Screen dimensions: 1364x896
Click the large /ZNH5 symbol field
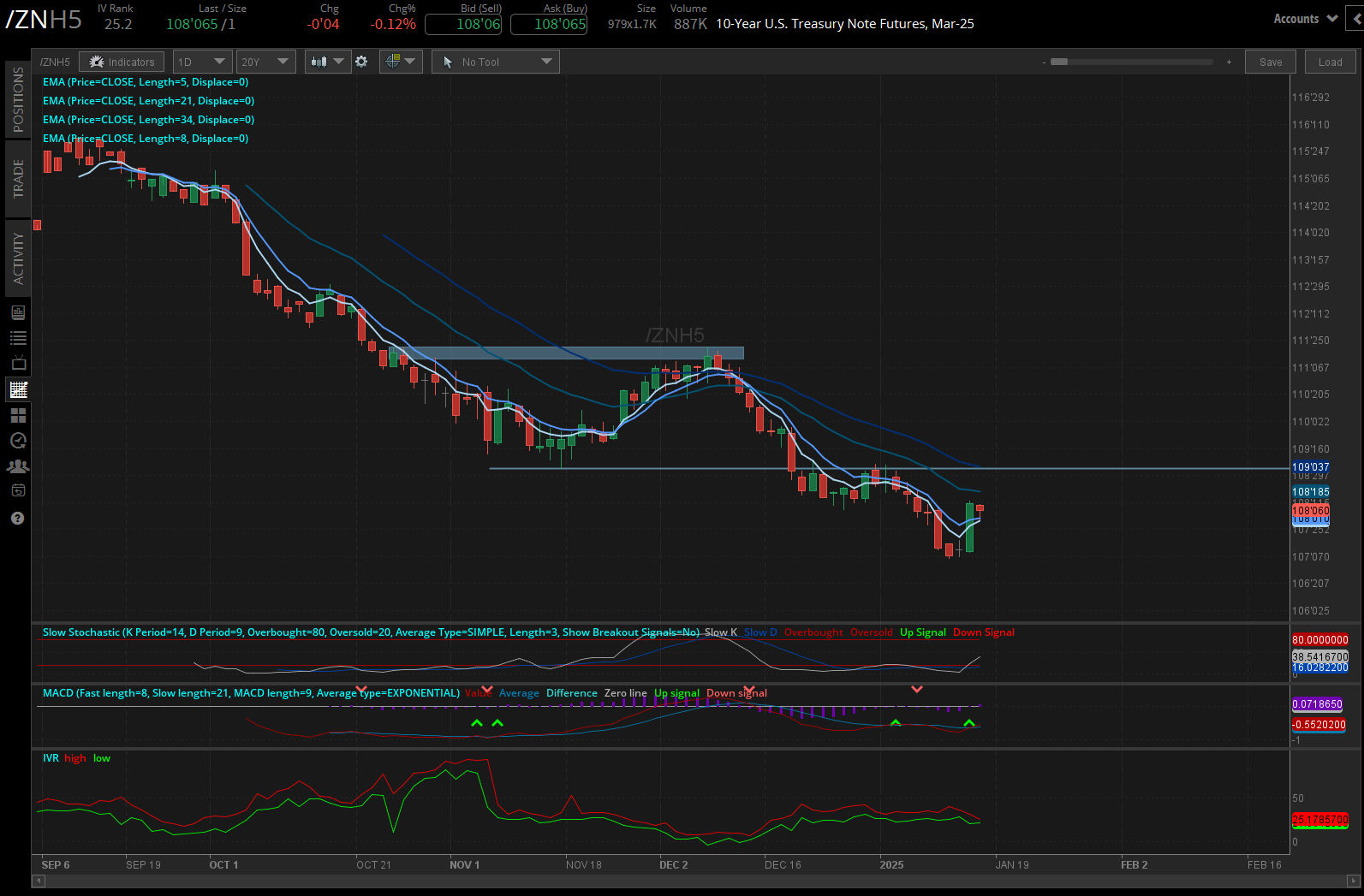44,20
